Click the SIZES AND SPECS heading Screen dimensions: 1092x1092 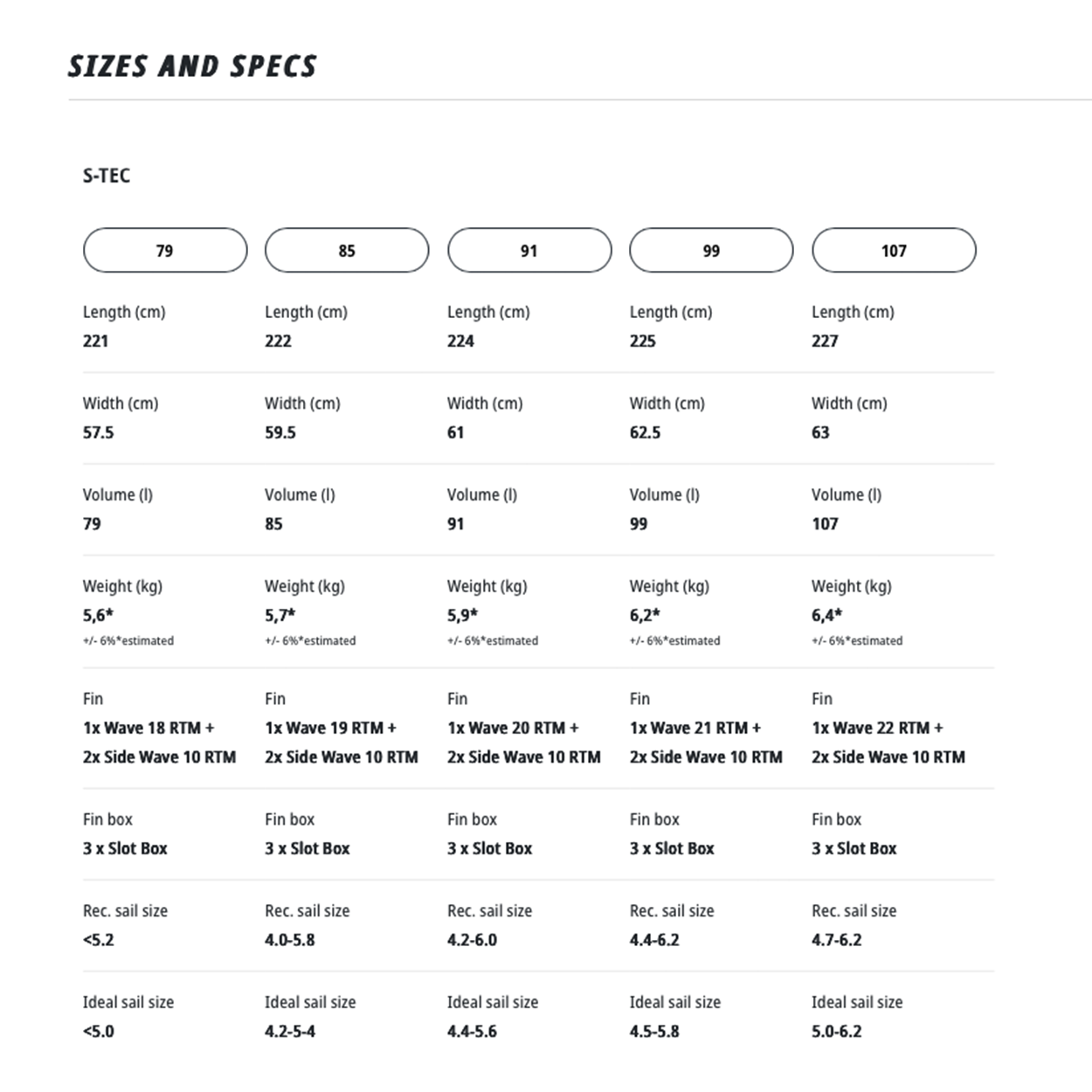[x=192, y=66]
